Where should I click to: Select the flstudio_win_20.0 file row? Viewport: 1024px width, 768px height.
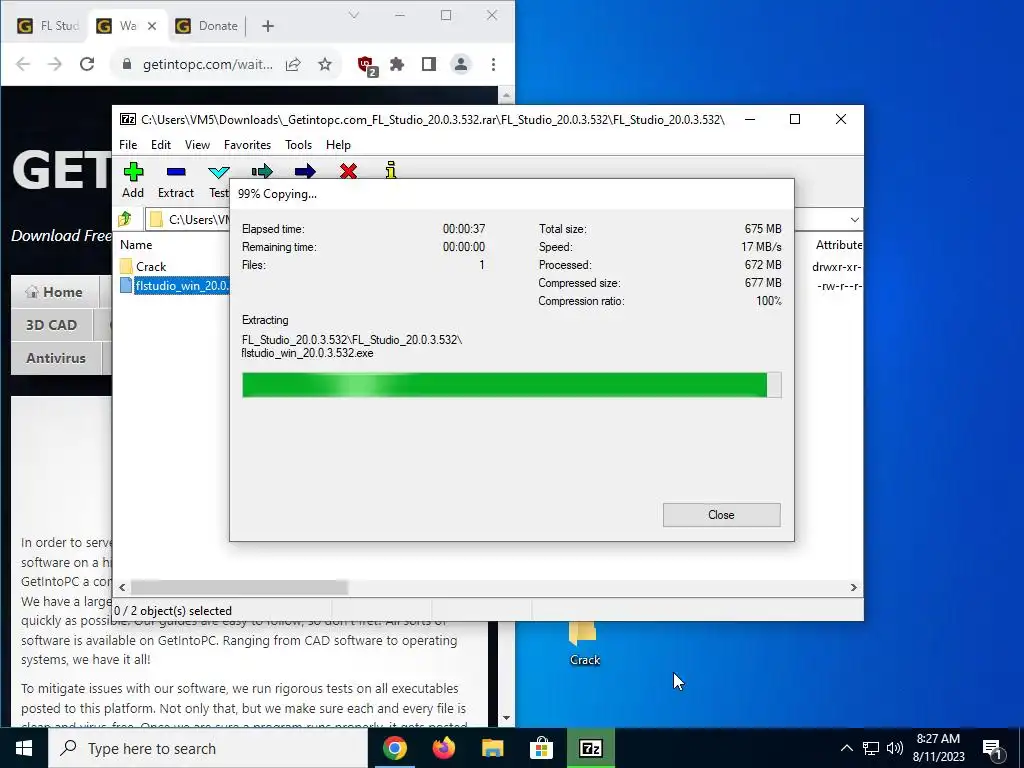click(x=174, y=285)
